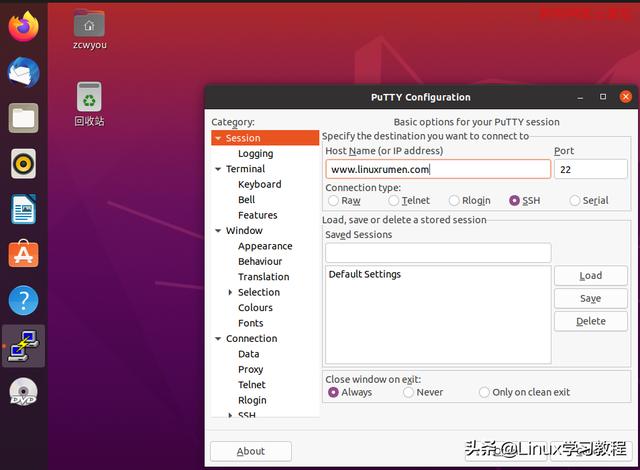Open the Bell settings category
The width and height of the screenshot is (640, 470).
coord(247,200)
